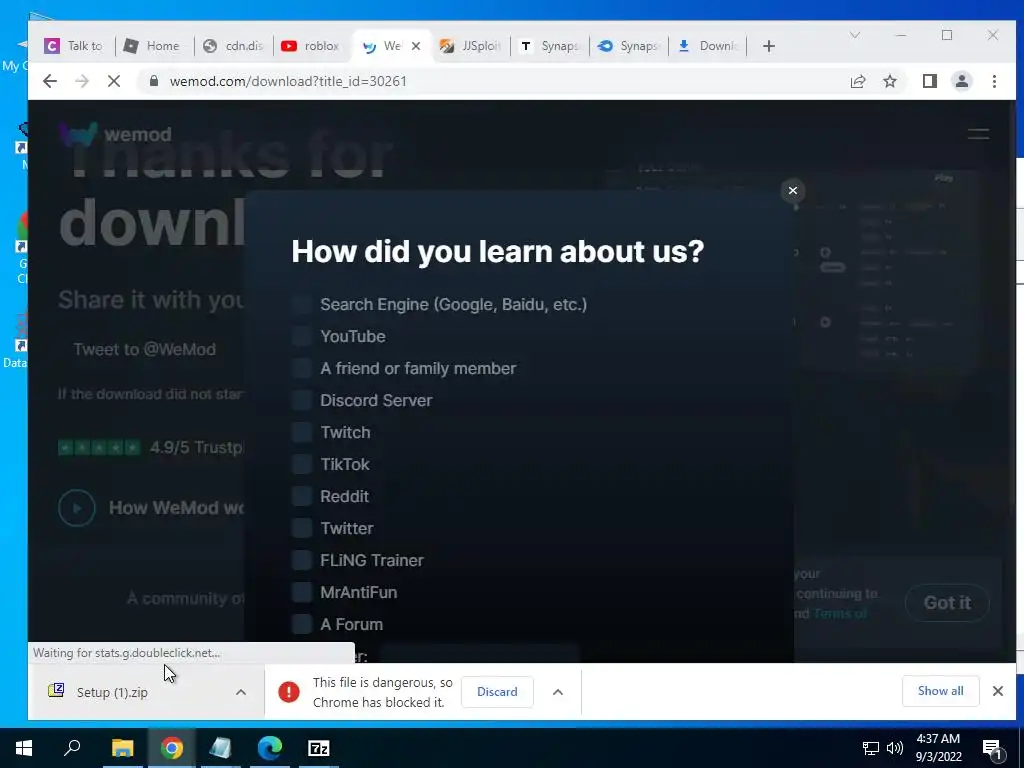
Task: Click the WeMod logo
Action: [x=116, y=134]
